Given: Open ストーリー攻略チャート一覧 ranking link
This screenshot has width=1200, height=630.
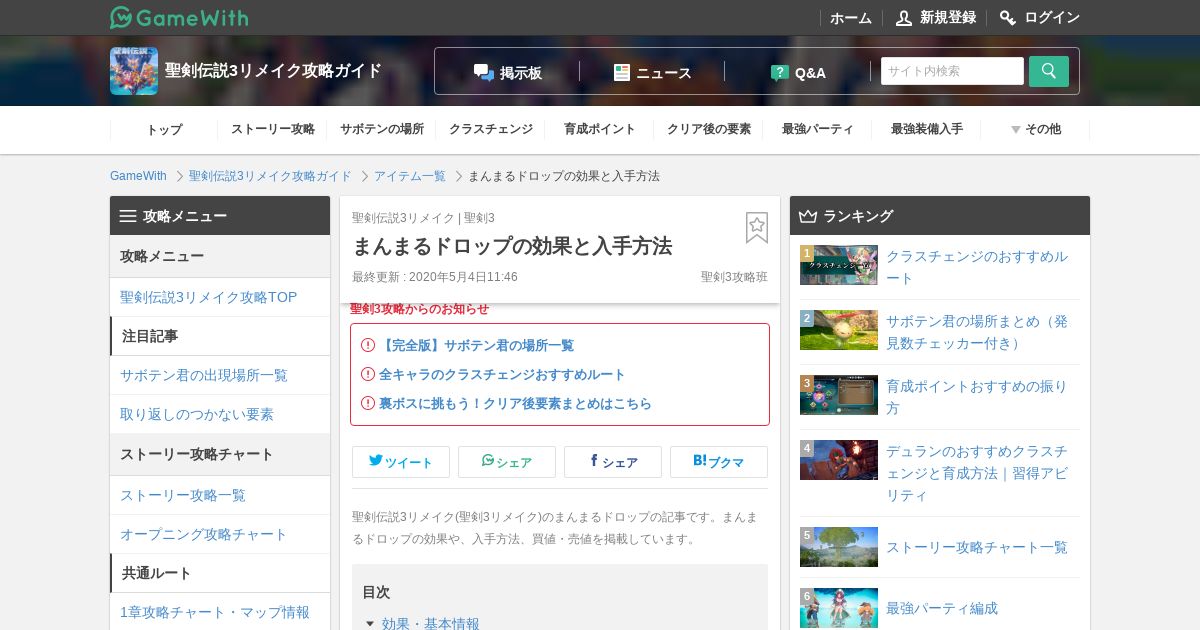Looking at the screenshot, I should click(x=977, y=547).
